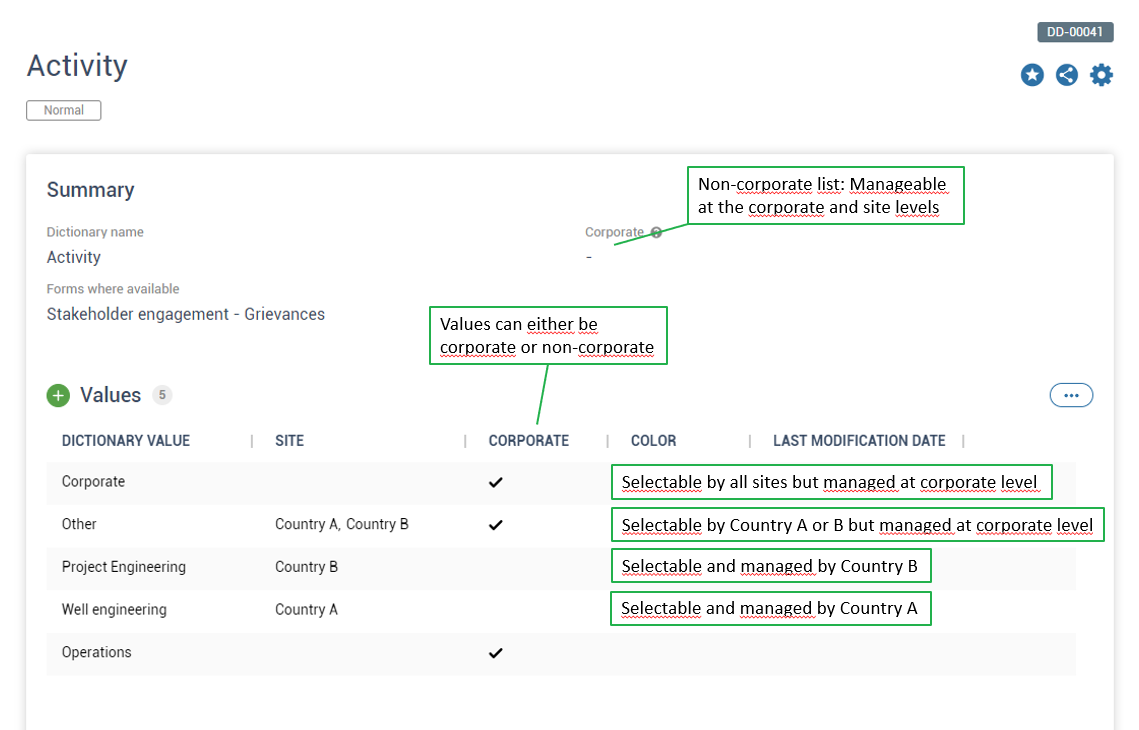1139x730 pixels.
Task: Toggle corporate checkmark for Operations value
Action: click(496, 653)
